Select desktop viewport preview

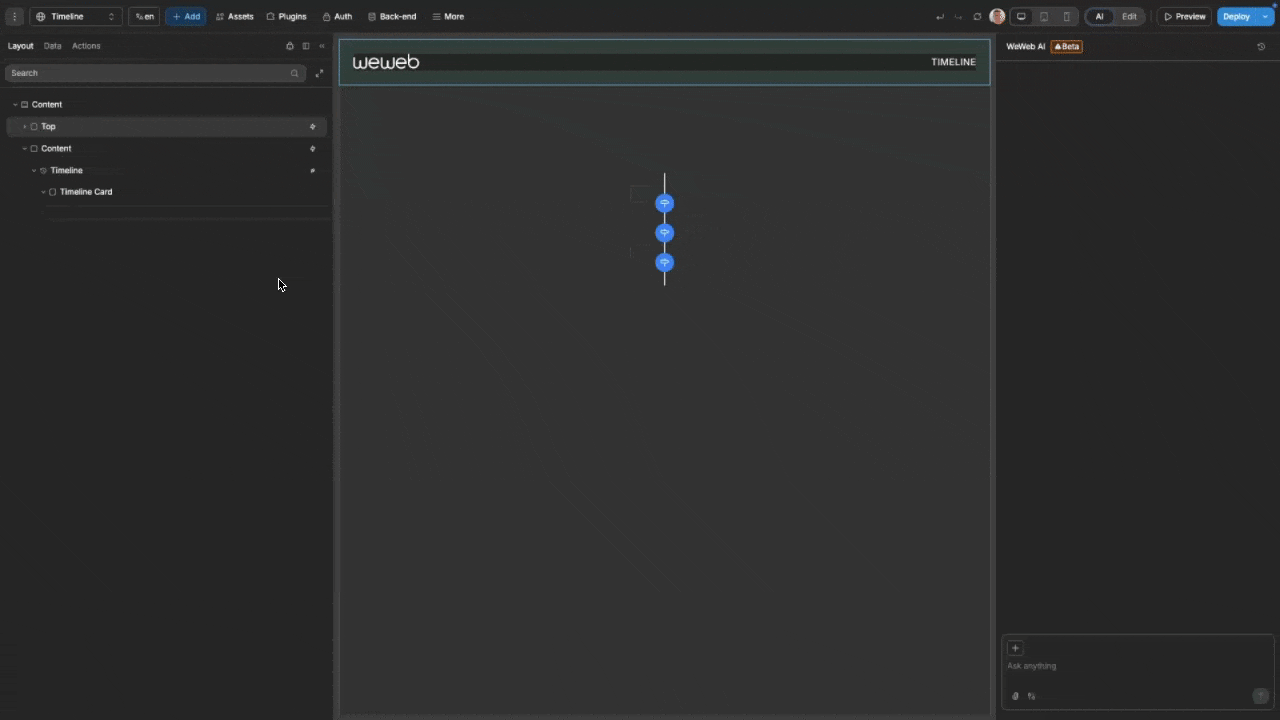(x=1021, y=17)
